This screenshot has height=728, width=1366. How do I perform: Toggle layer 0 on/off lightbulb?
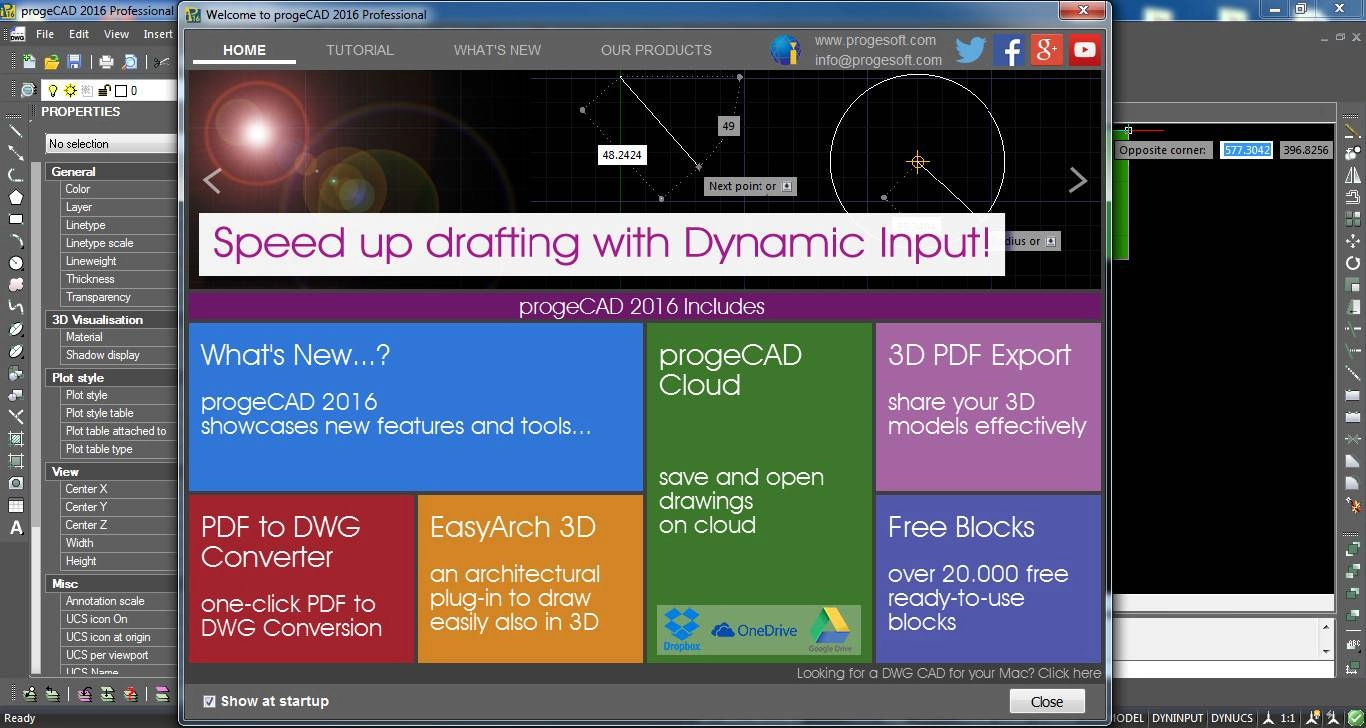53,90
